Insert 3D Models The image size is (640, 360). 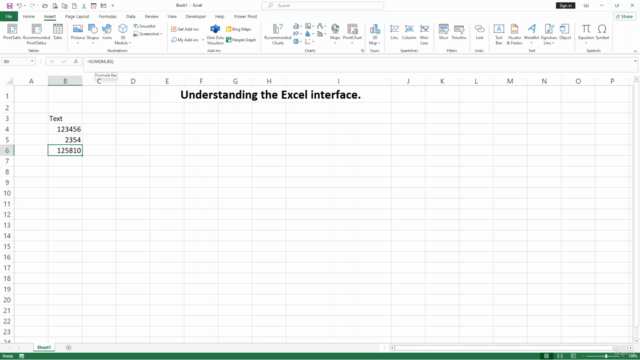(122, 34)
